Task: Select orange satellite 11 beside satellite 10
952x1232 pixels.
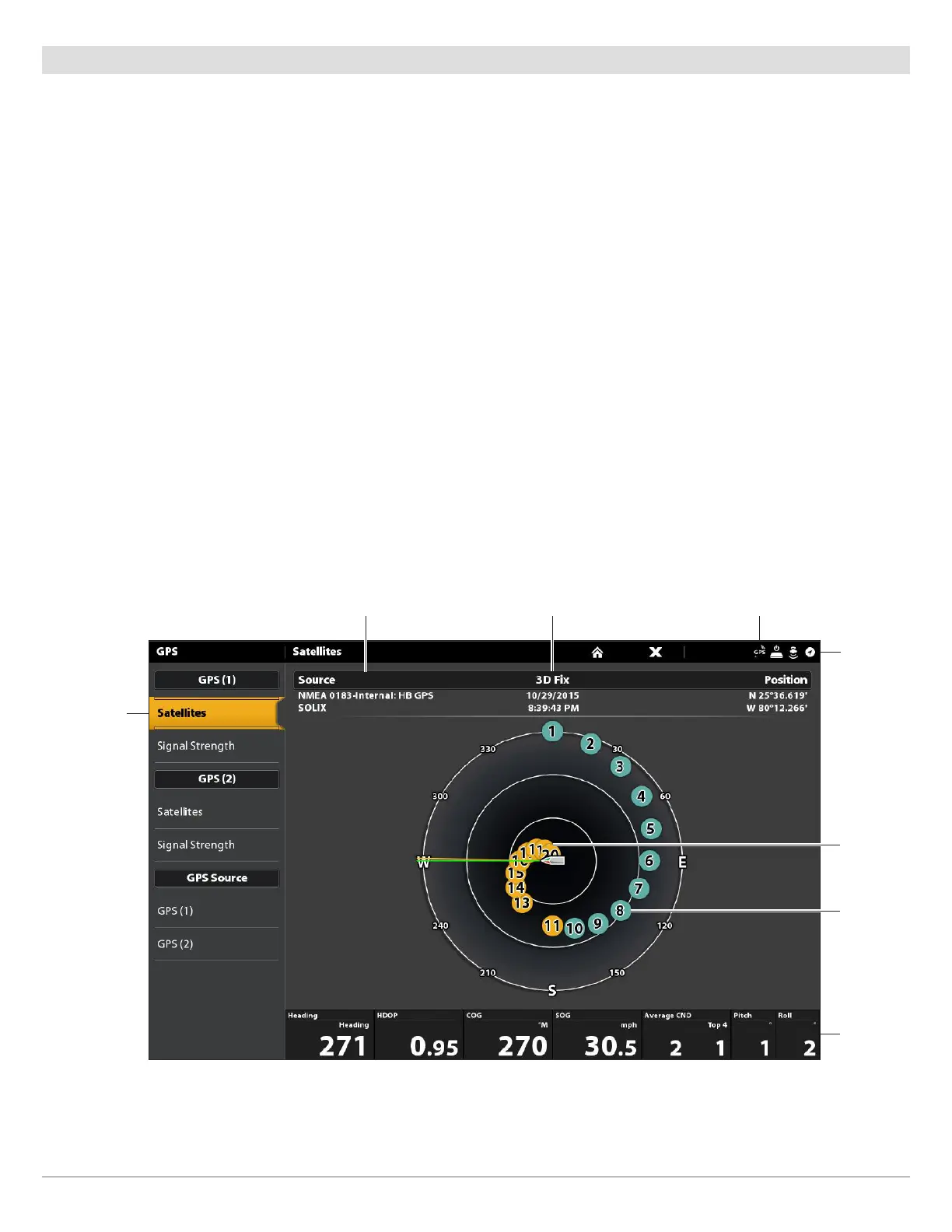Action: [552, 926]
